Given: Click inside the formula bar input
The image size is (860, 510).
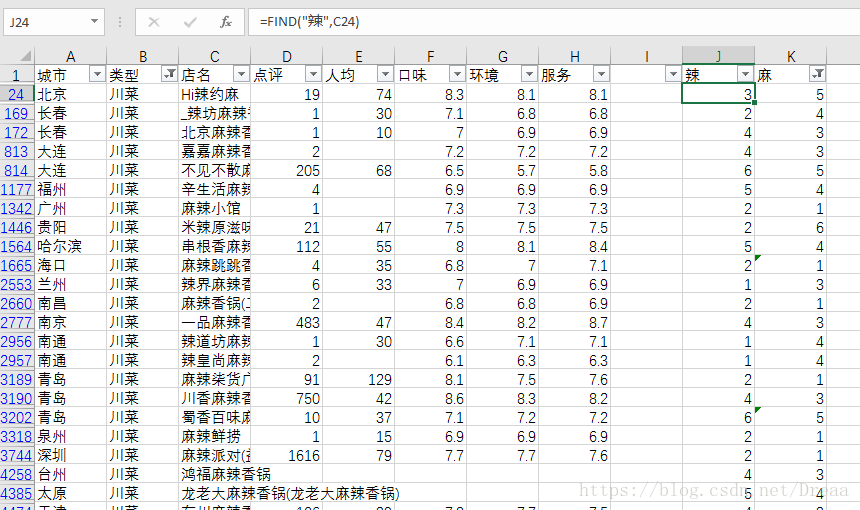Looking at the screenshot, I should 554,22.
